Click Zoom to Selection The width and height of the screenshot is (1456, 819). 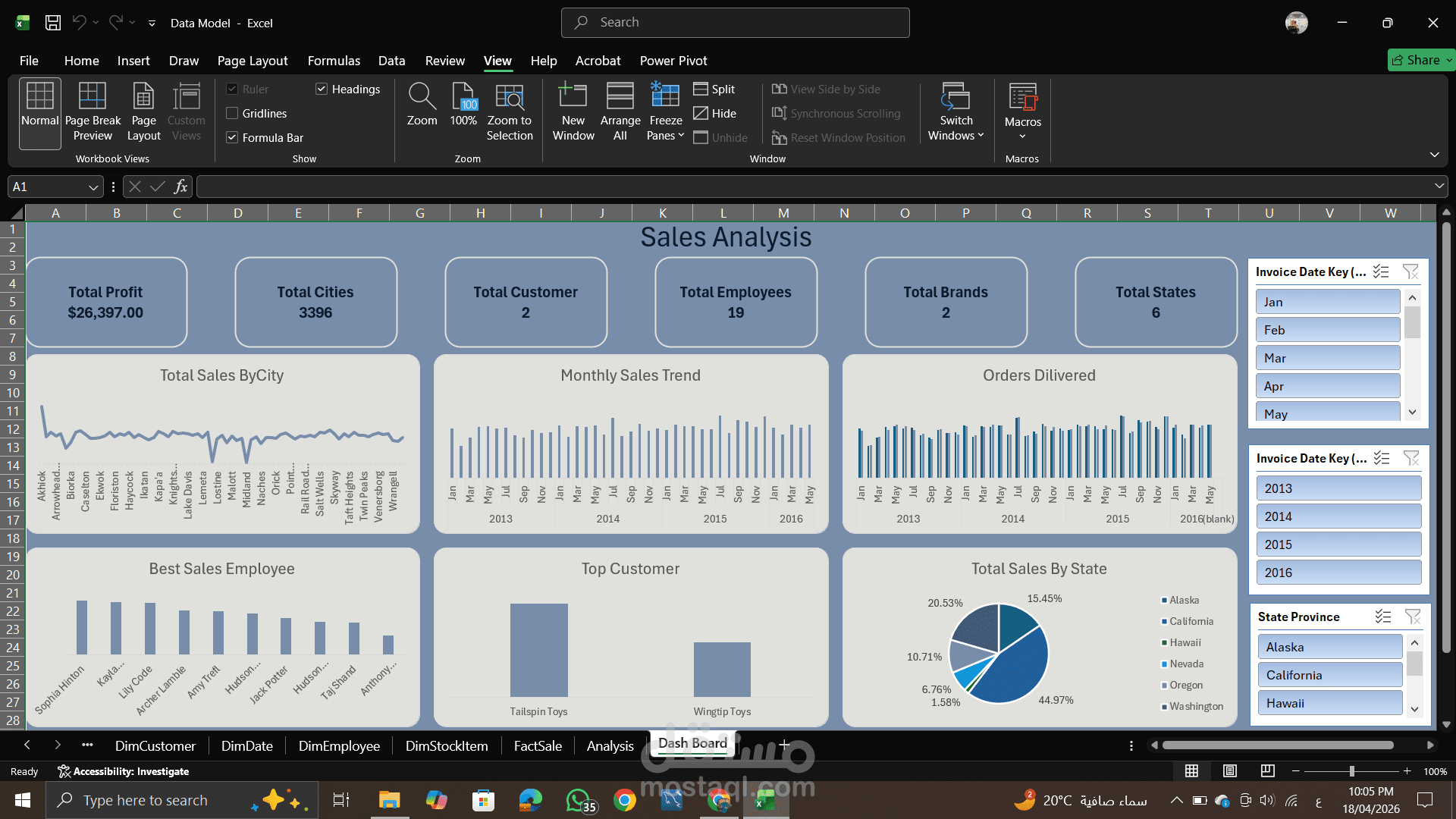pos(510,113)
